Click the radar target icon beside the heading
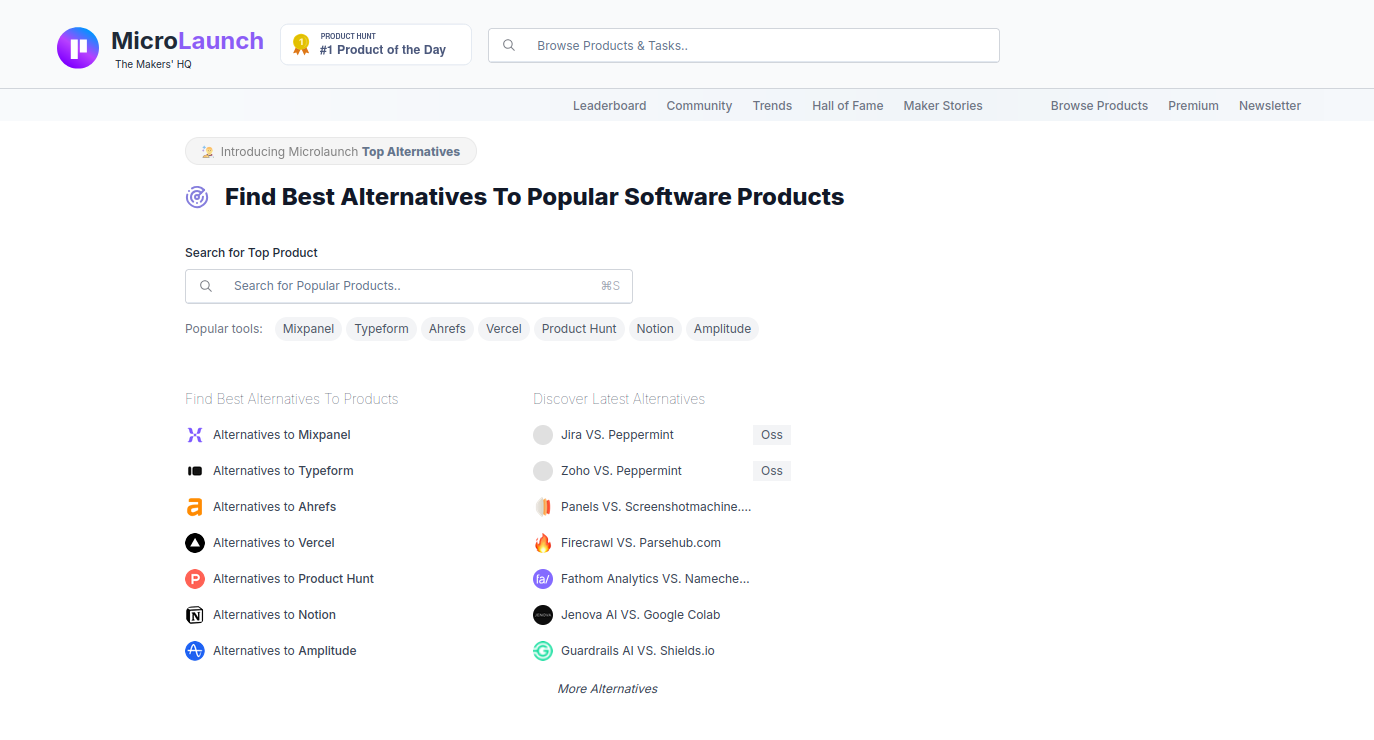This screenshot has width=1374, height=740. click(x=197, y=197)
